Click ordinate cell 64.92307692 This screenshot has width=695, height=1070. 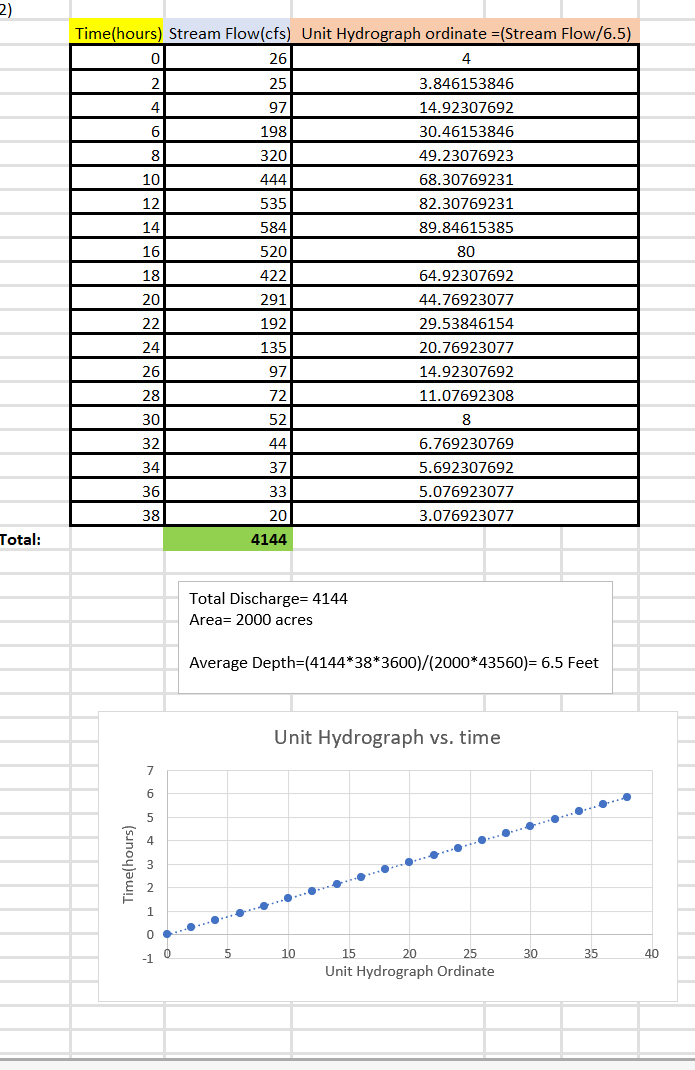(466, 275)
